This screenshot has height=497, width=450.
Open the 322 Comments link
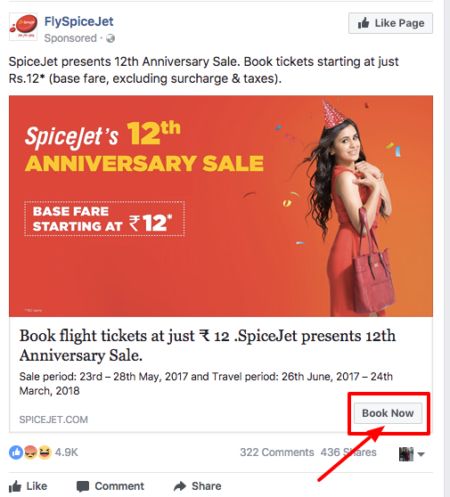(x=277, y=452)
